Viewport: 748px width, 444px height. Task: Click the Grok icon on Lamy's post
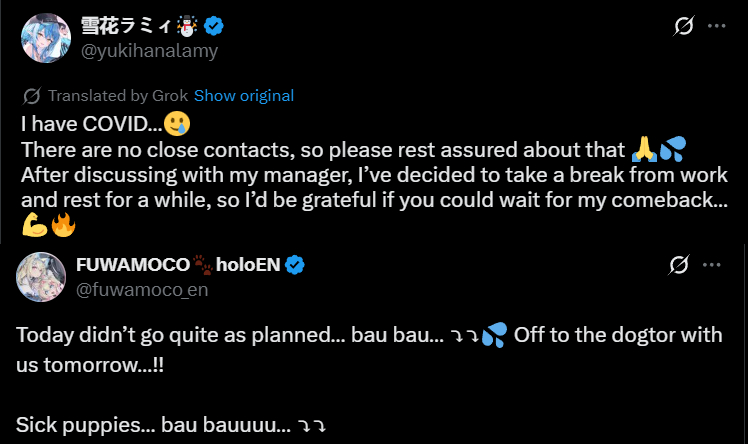tap(685, 26)
